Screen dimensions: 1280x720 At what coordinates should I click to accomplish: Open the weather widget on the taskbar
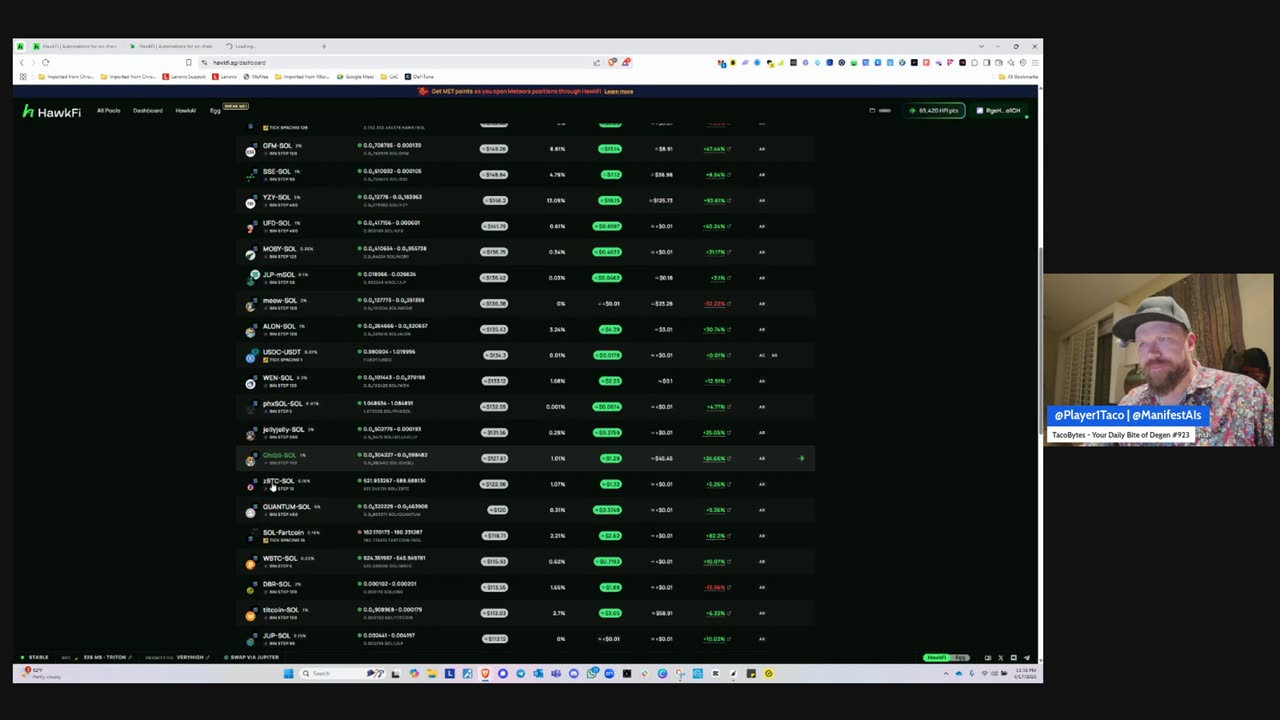click(x=40, y=673)
